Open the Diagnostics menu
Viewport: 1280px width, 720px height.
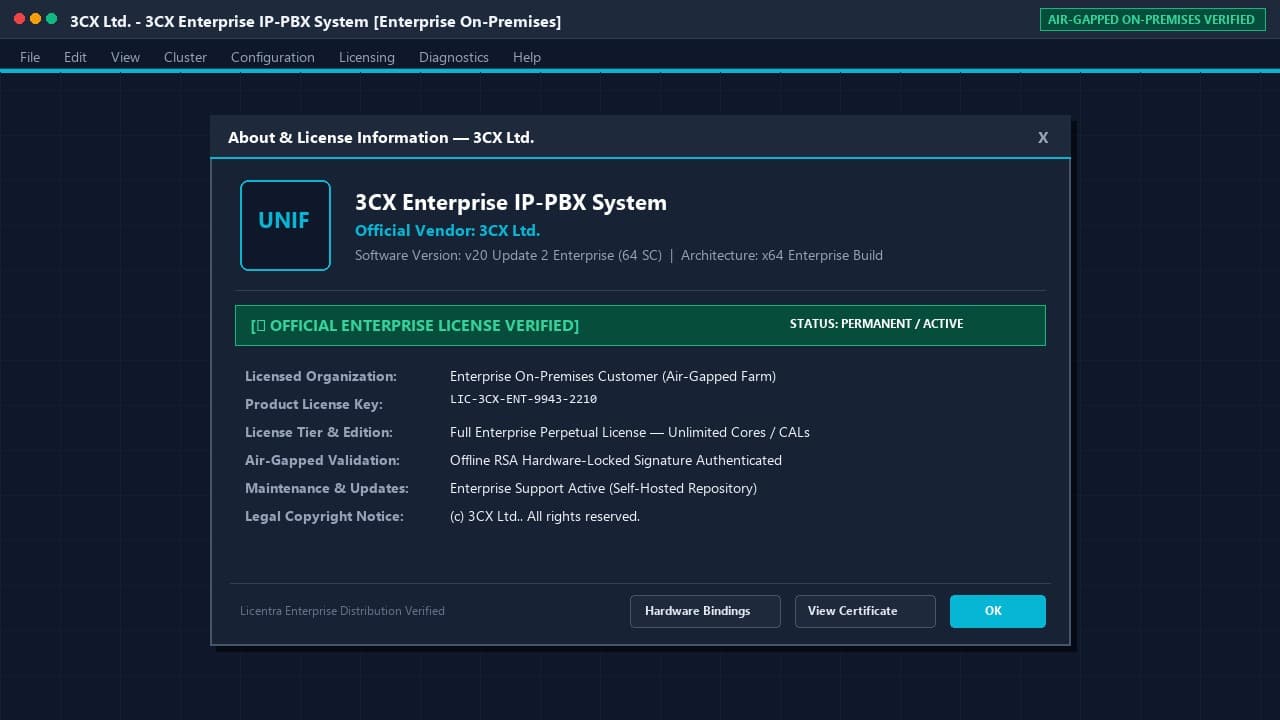click(454, 57)
